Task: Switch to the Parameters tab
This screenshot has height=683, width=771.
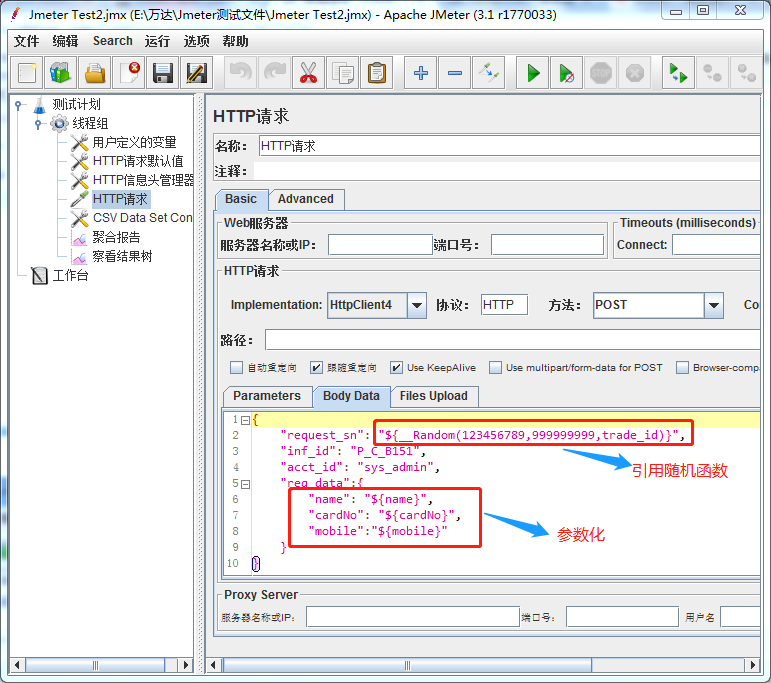Action: 267,396
